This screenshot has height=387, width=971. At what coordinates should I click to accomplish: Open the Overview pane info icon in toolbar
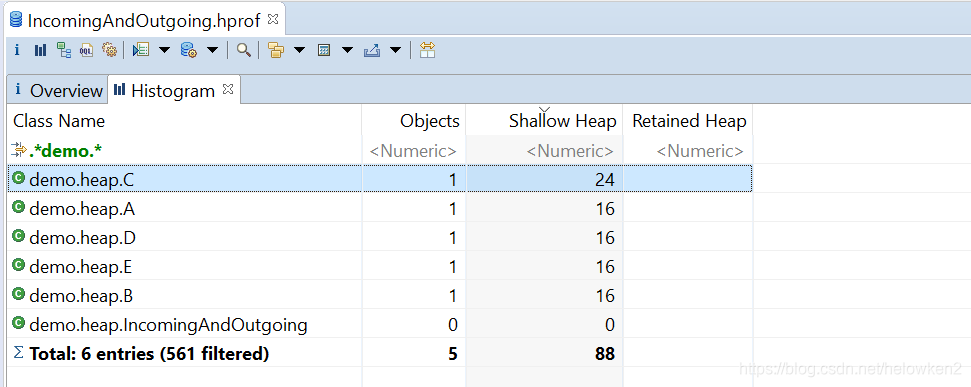pos(17,50)
